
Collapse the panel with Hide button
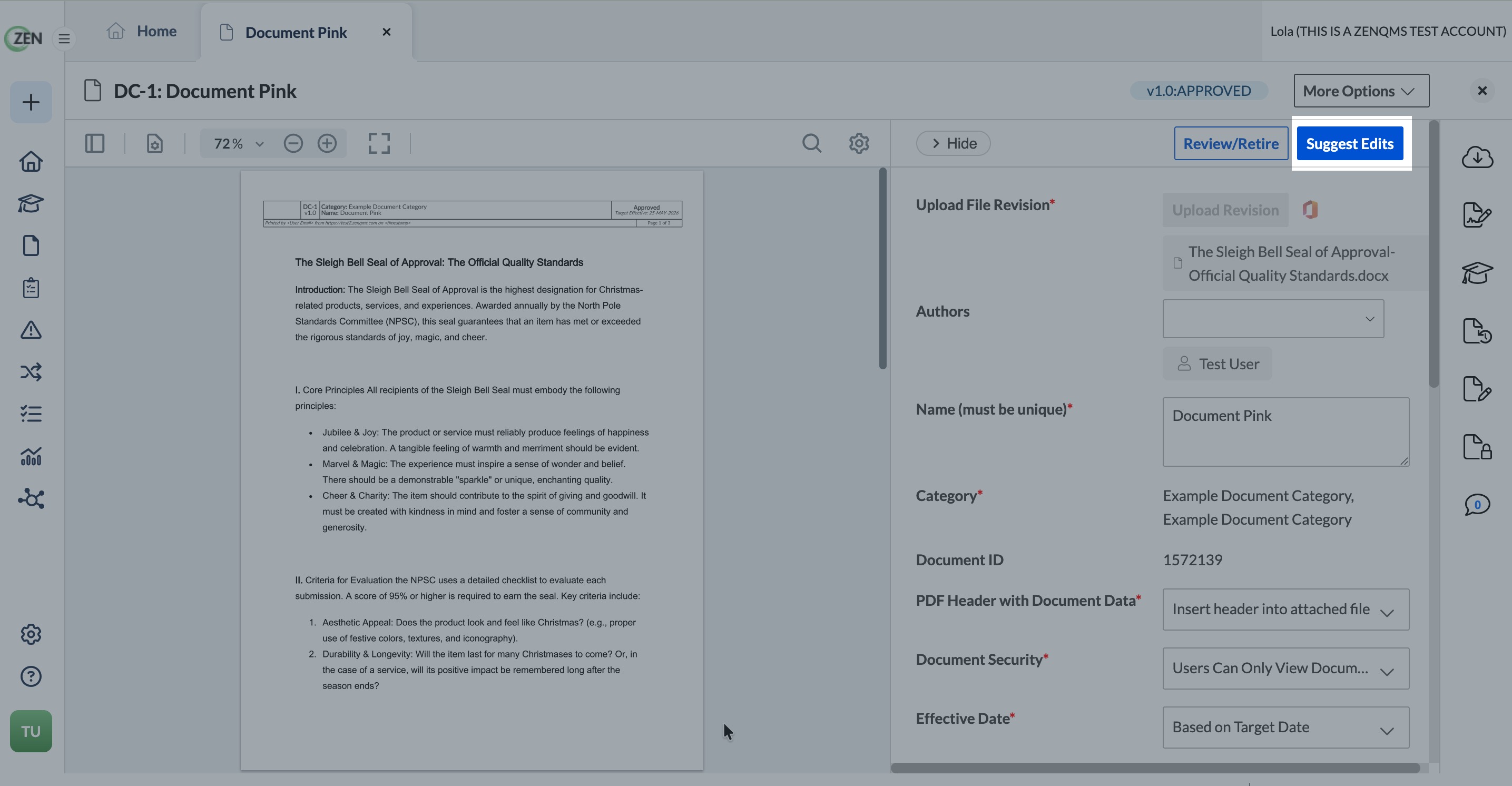coord(953,143)
